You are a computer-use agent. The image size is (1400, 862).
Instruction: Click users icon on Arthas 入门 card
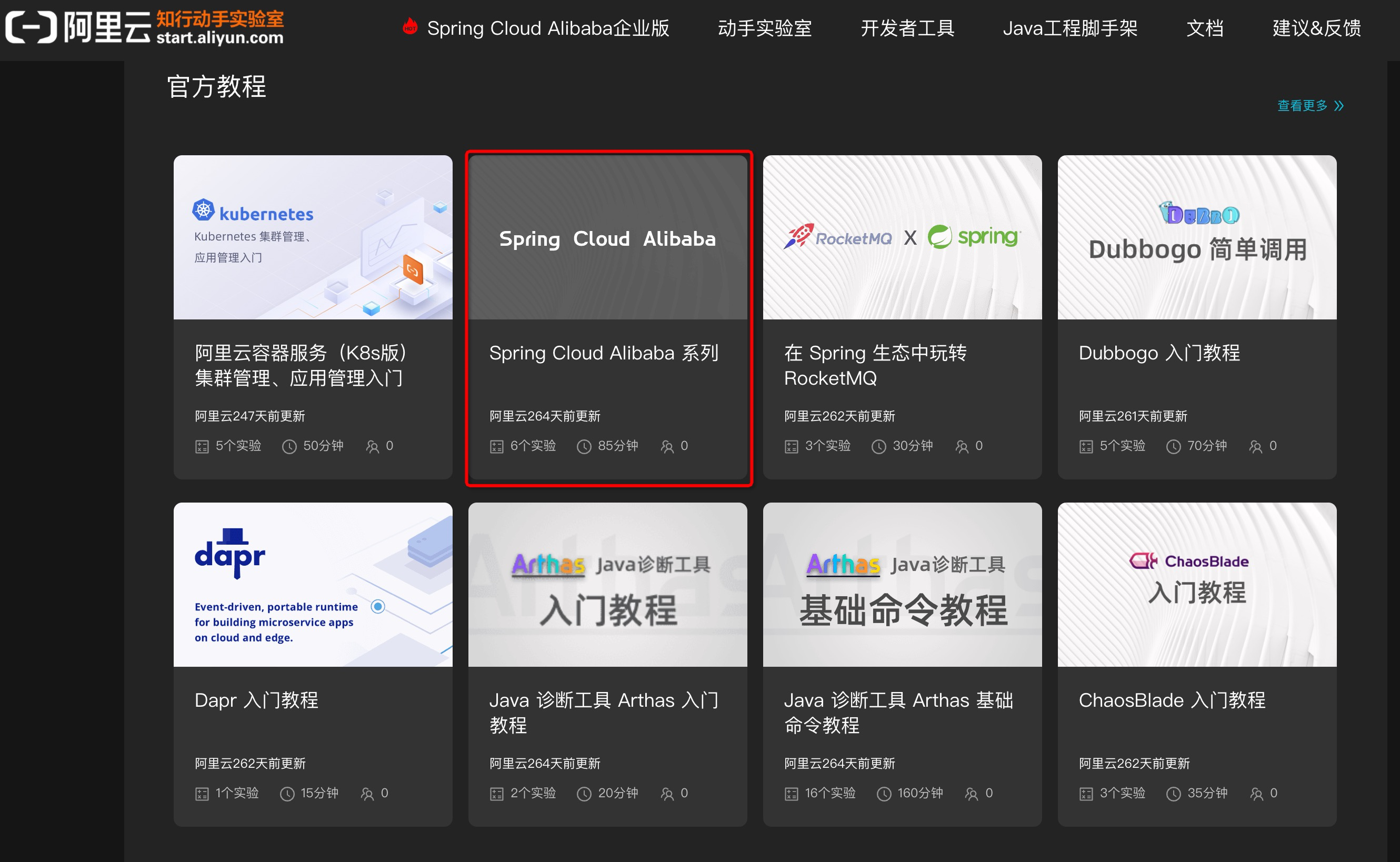point(667,794)
